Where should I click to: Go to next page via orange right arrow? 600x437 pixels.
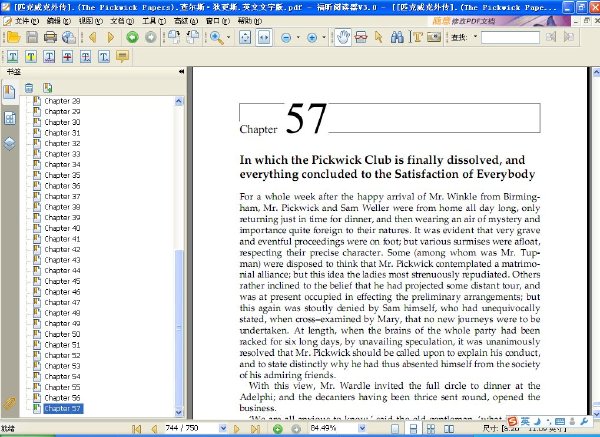(111, 37)
